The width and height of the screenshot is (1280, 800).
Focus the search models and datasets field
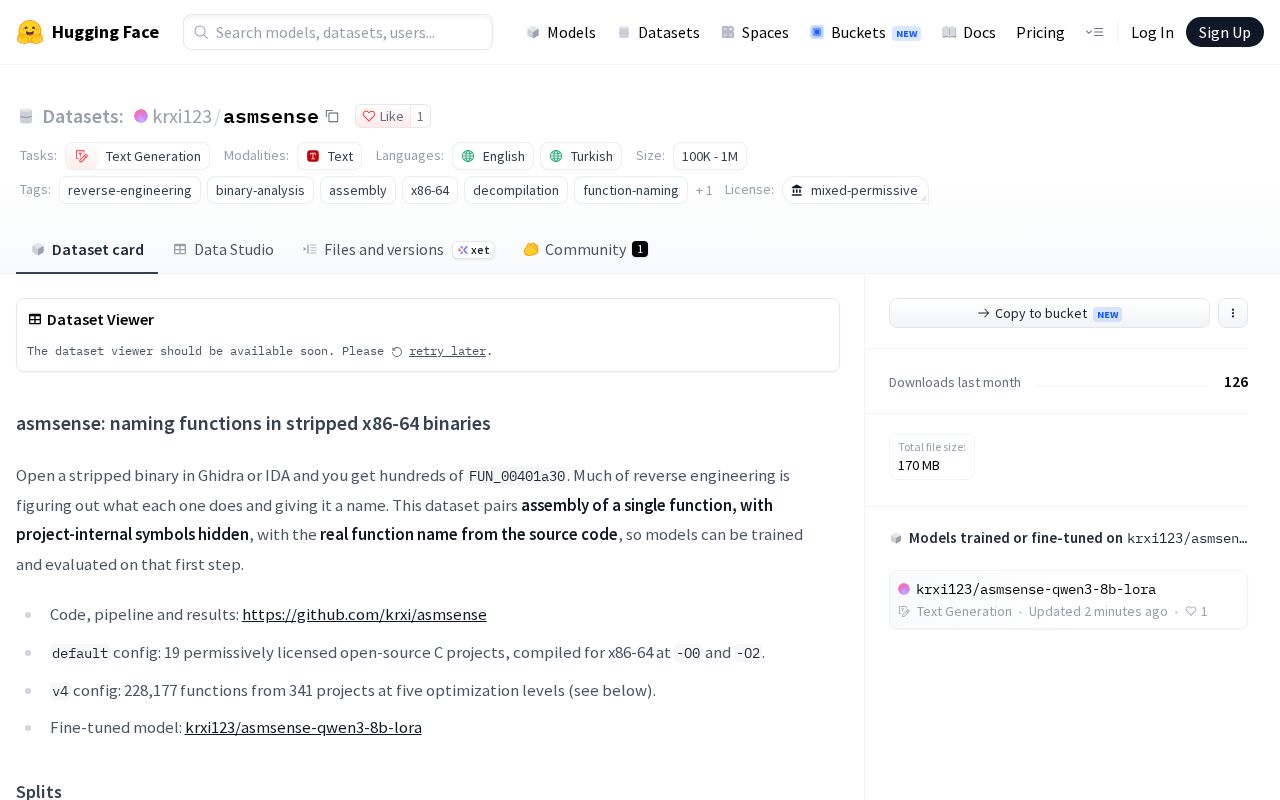pos(338,32)
